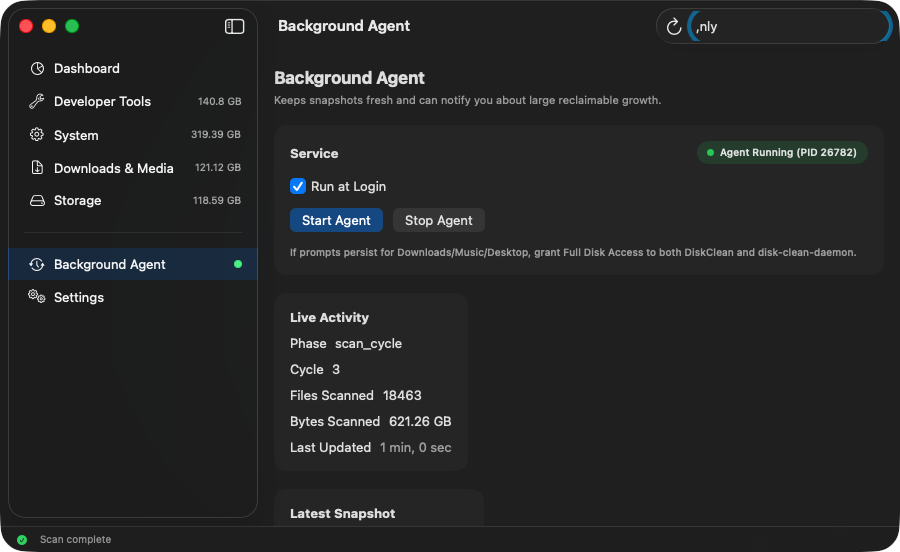Select System in the sidebar
The height and width of the screenshot is (552, 900).
tap(133, 135)
